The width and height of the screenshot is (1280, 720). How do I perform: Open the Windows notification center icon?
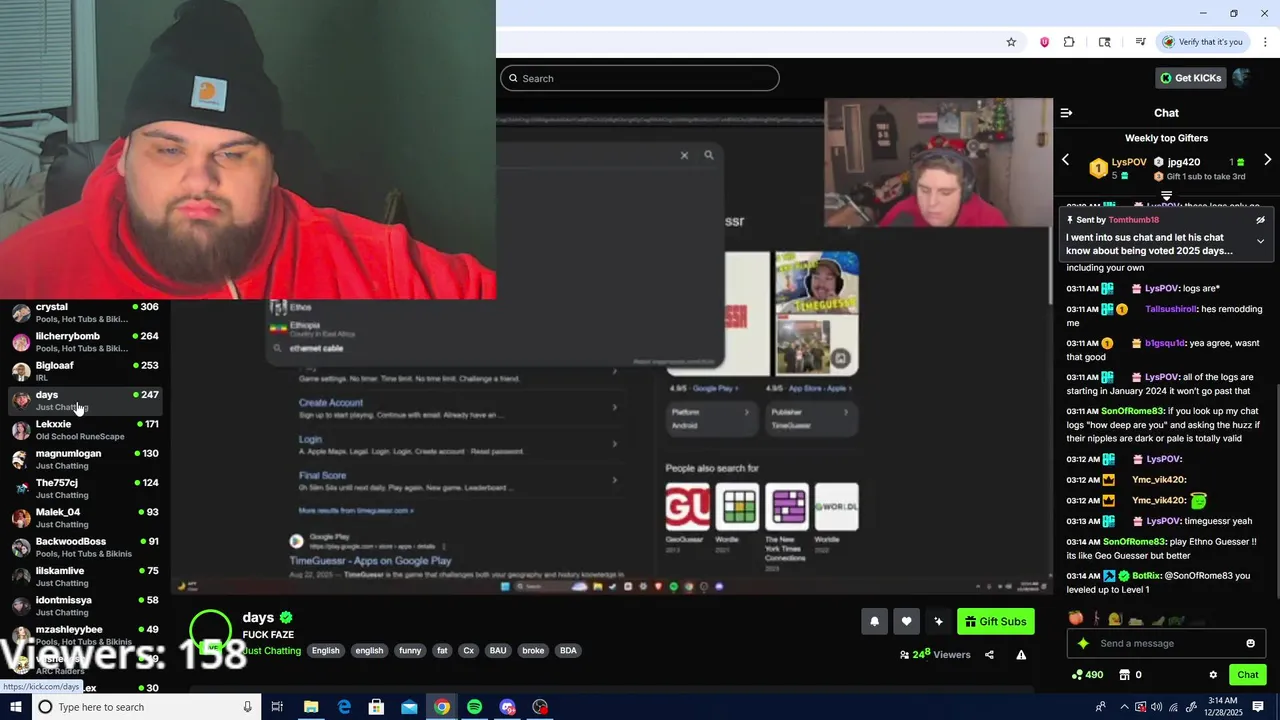coord(1258,707)
